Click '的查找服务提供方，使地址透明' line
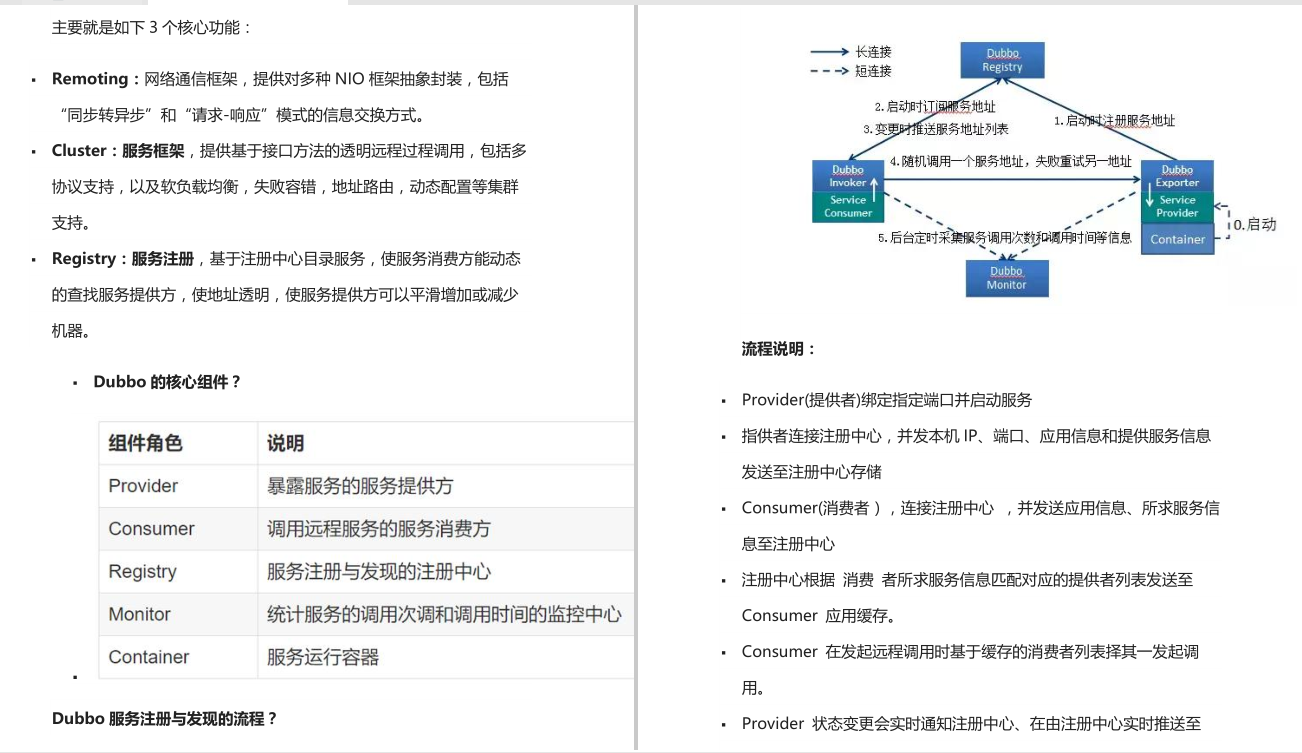Screen dimensions: 1302x753 pos(285,295)
